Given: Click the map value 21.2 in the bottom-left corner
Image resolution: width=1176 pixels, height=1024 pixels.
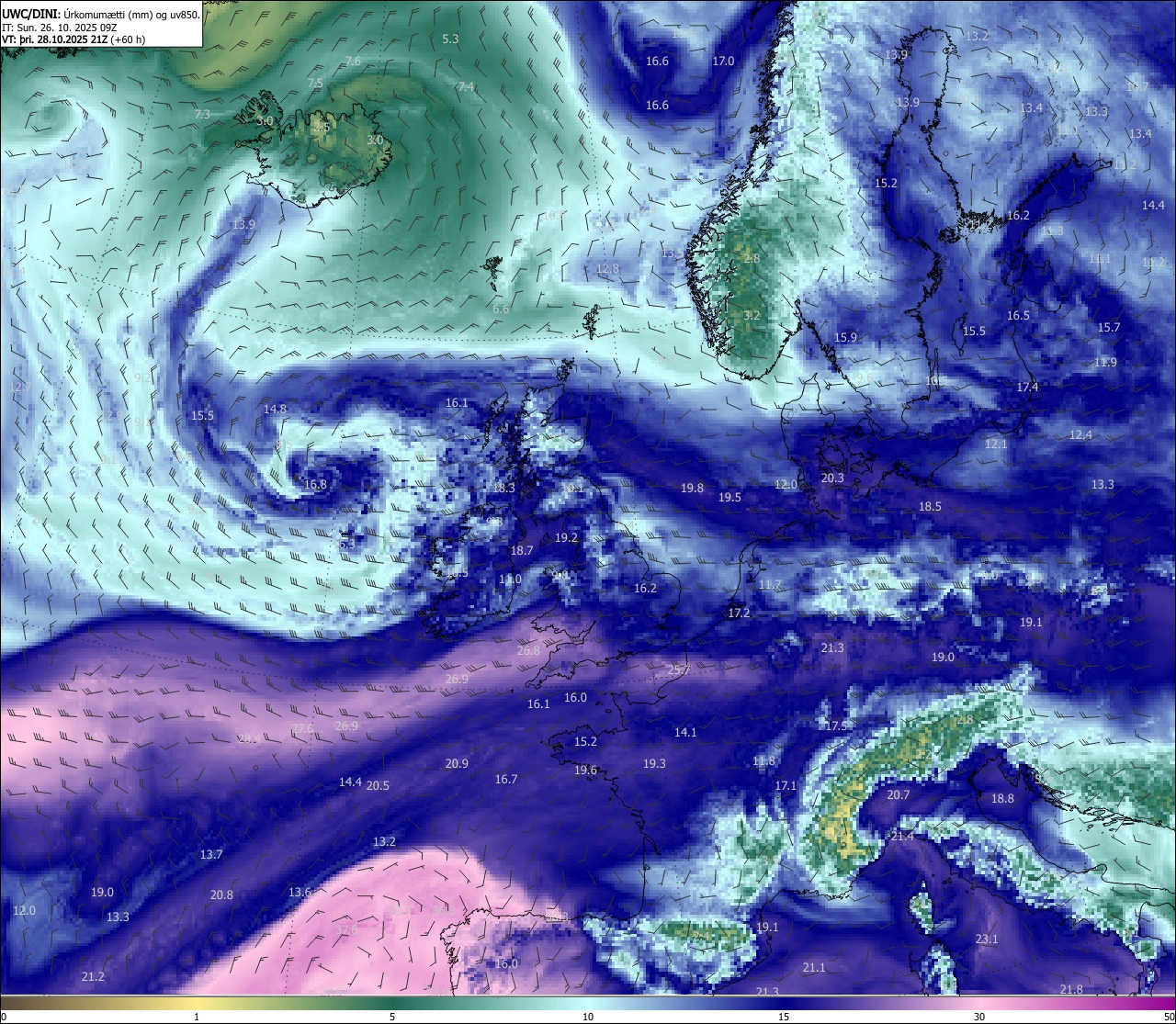Looking at the screenshot, I should [x=93, y=976].
